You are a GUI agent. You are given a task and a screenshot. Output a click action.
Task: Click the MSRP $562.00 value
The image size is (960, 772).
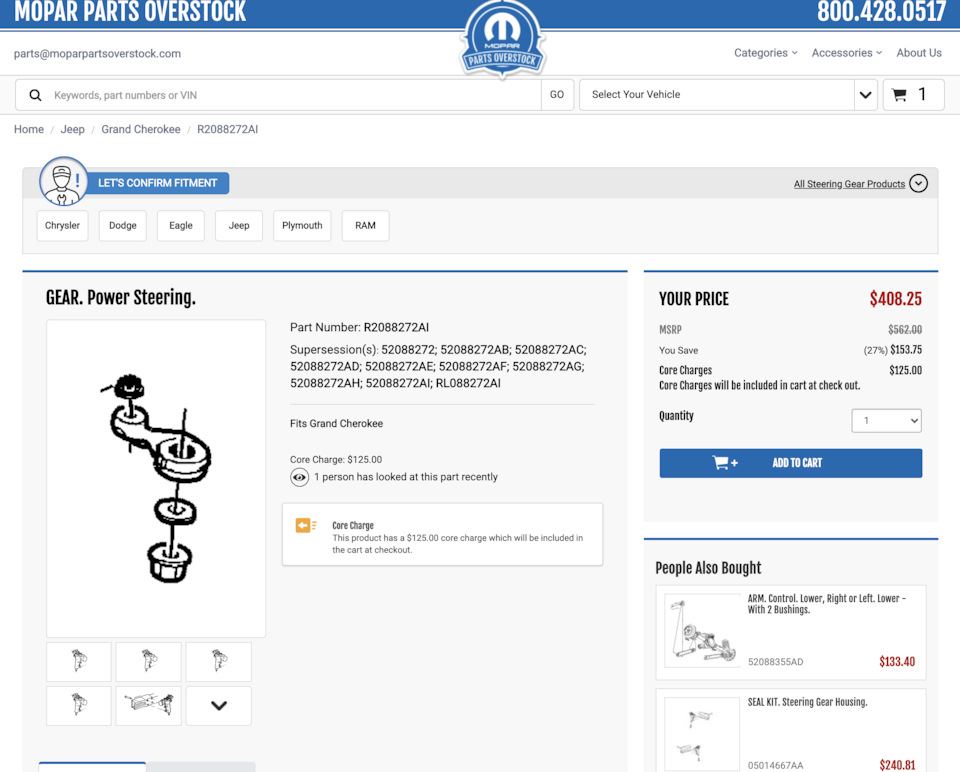pyautogui.click(x=905, y=329)
